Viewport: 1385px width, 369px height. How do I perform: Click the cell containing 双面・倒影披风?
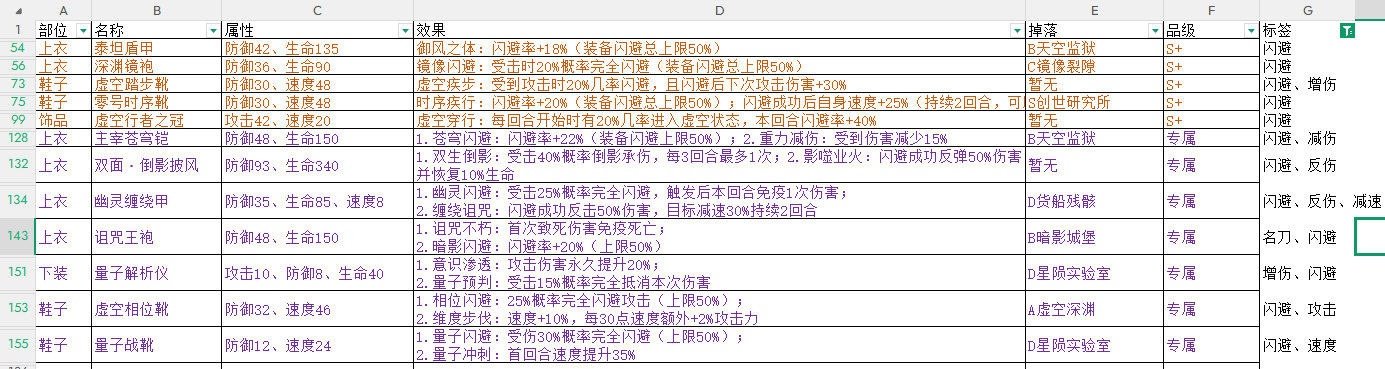pyautogui.click(x=156, y=165)
